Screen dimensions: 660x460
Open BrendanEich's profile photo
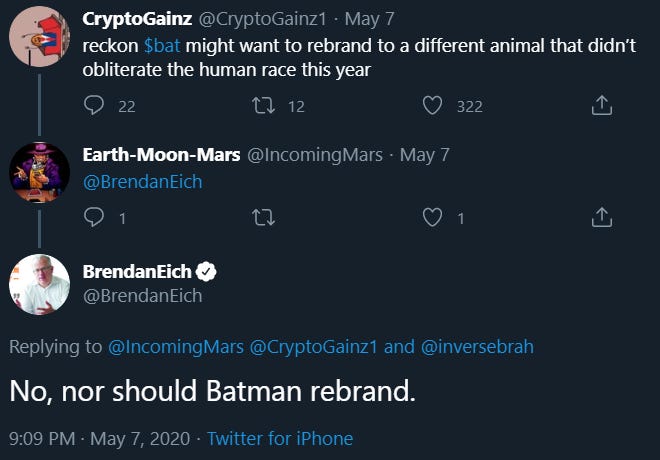(39, 284)
